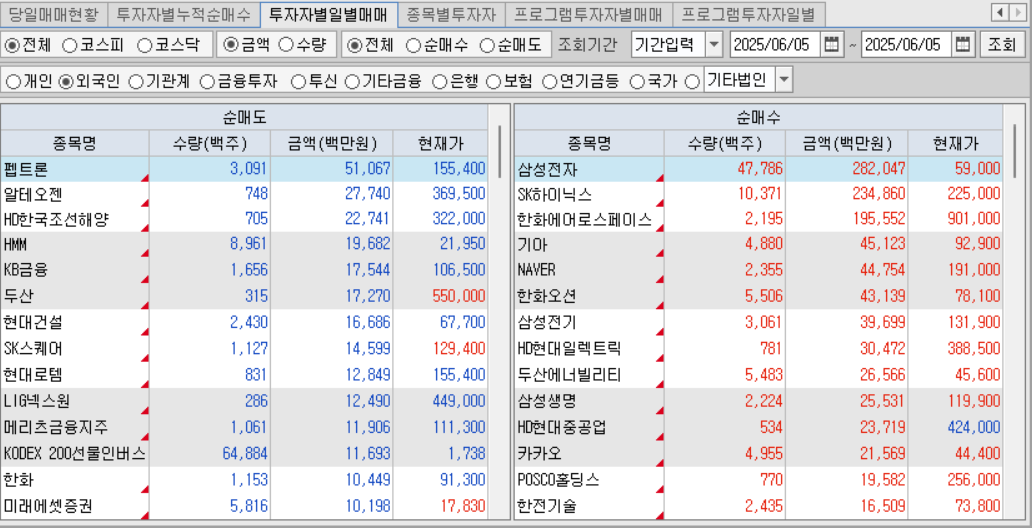Viewport: 1032px width, 528px height.
Task: Choose the 외국인 investor radio button
Action: (x=65, y=82)
